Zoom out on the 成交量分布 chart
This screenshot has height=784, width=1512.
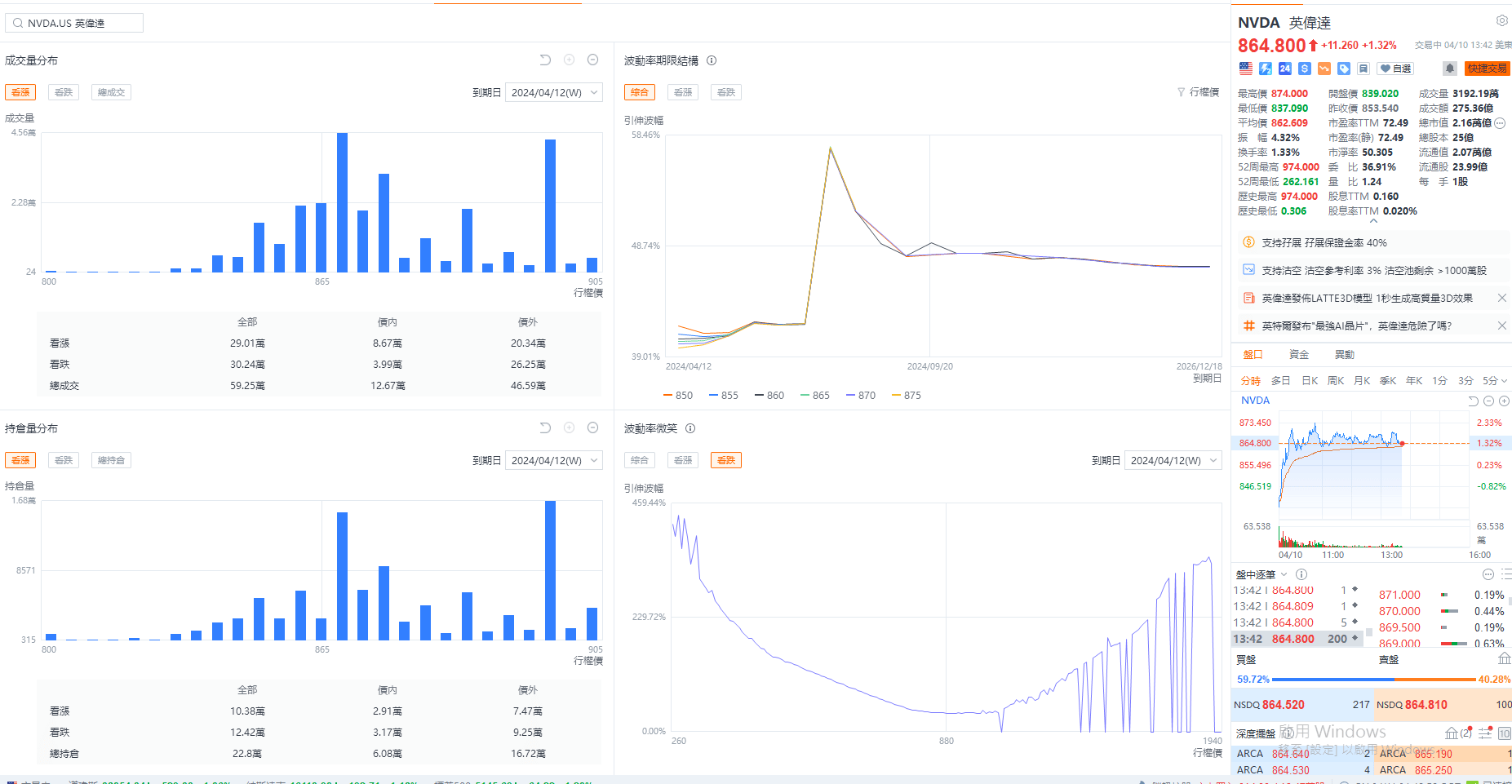pos(593,60)
